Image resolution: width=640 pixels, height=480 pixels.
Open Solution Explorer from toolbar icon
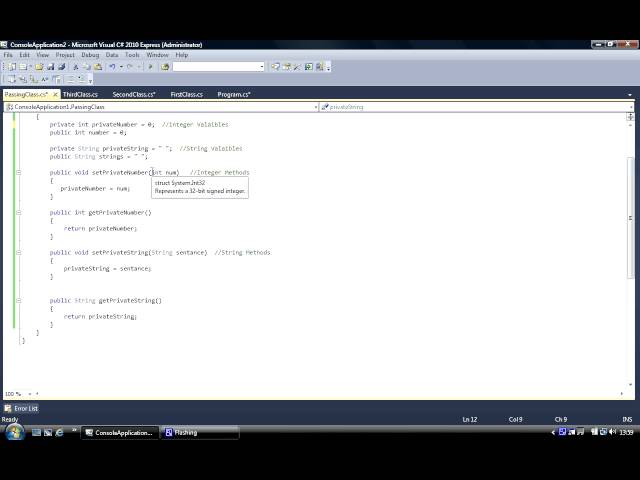pos(276,67)
